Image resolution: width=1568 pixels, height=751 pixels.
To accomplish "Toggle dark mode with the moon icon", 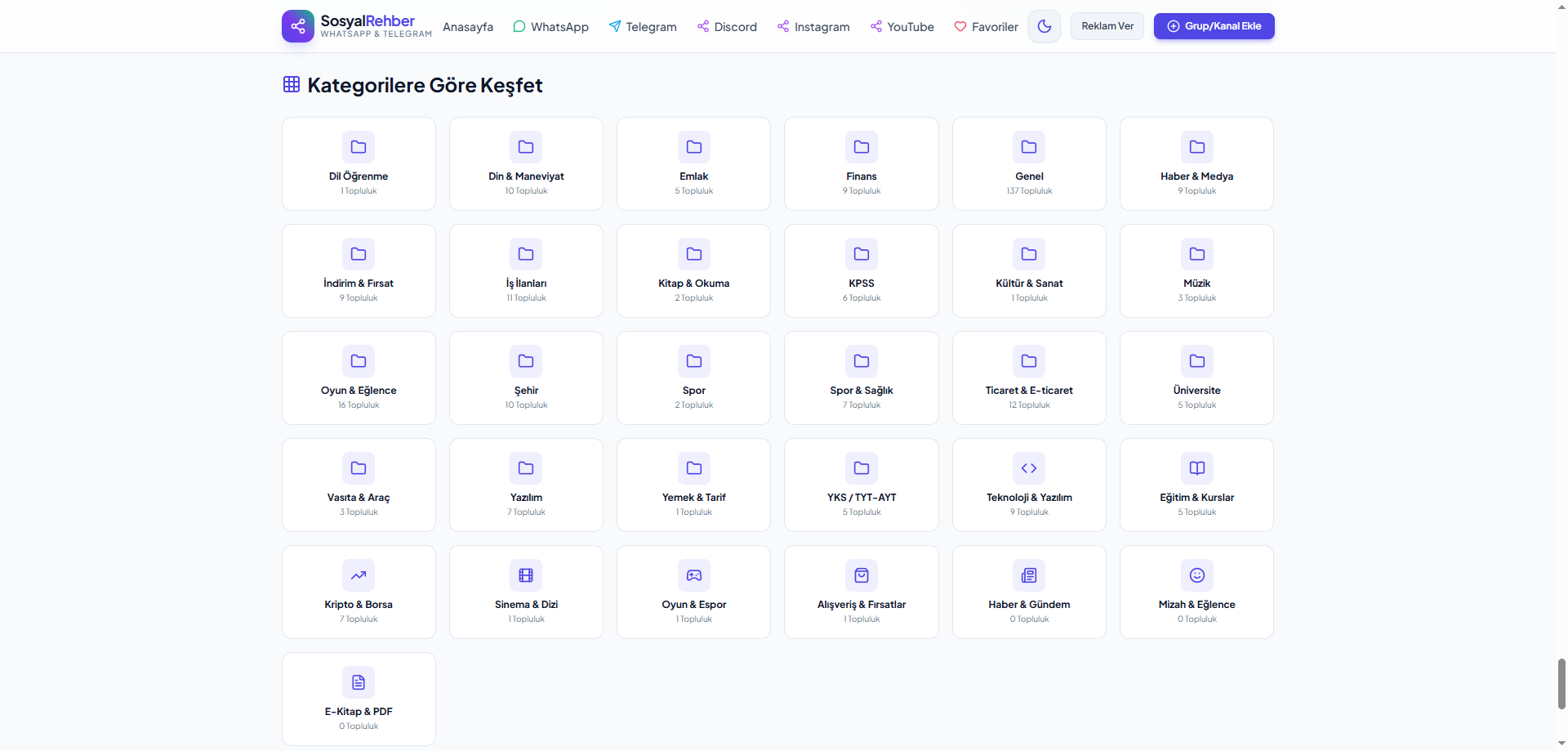I will click(1045, 26).
